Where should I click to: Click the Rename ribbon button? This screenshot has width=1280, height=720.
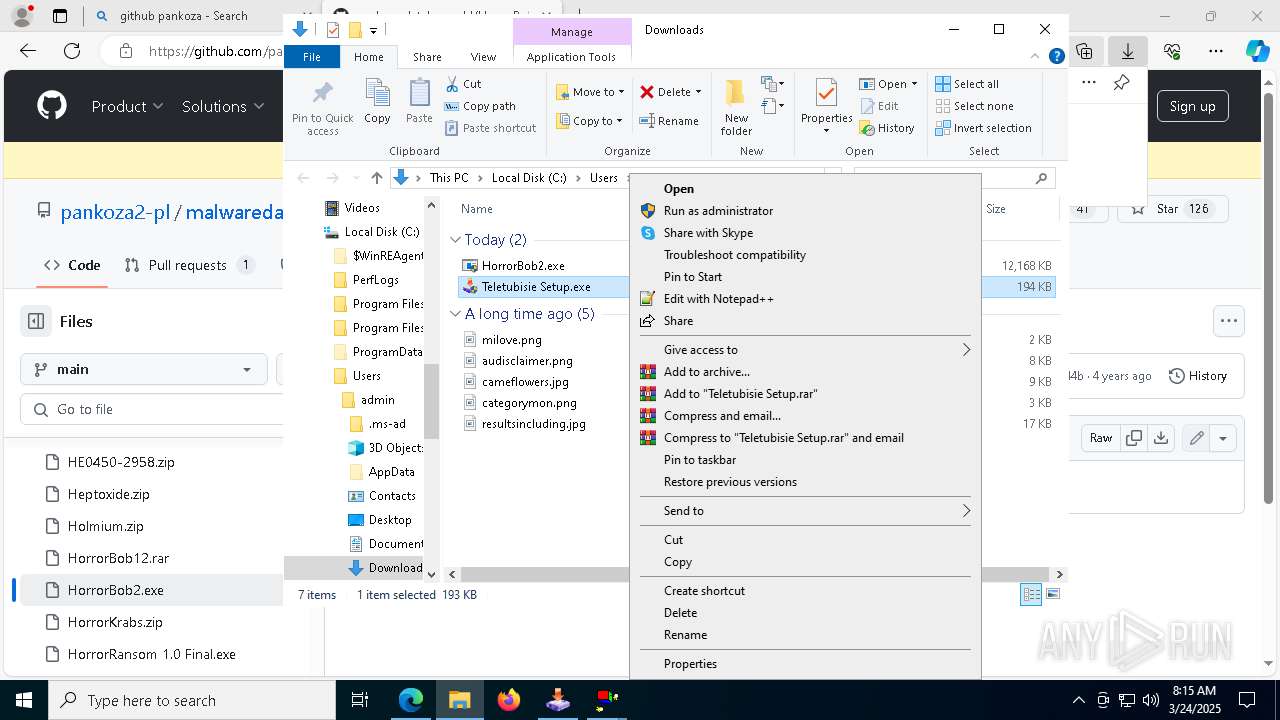pyautogui.click(x=670, y=121)
